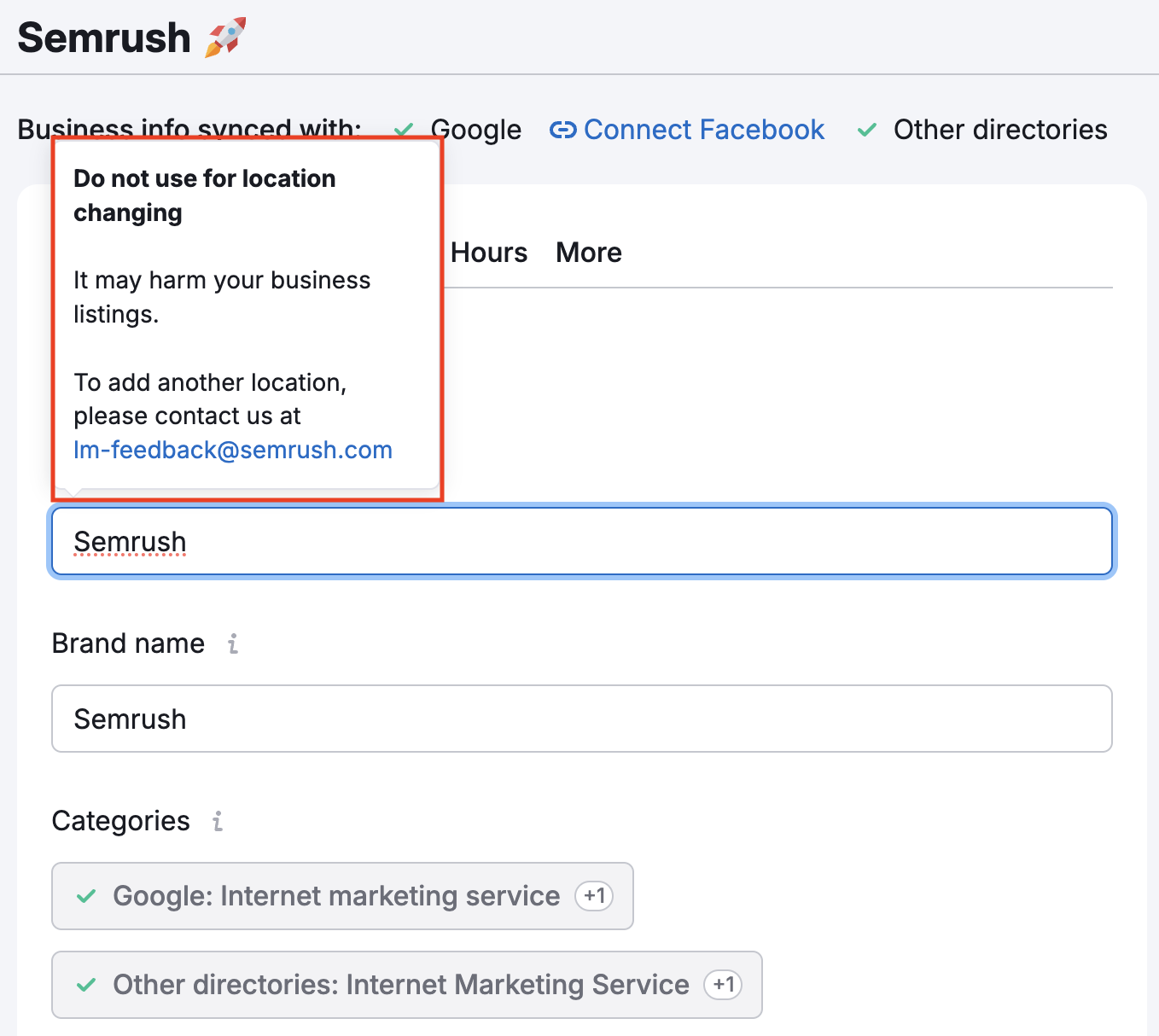
Task: Open the Categories info tooltip icon
Action: (218, 821)
